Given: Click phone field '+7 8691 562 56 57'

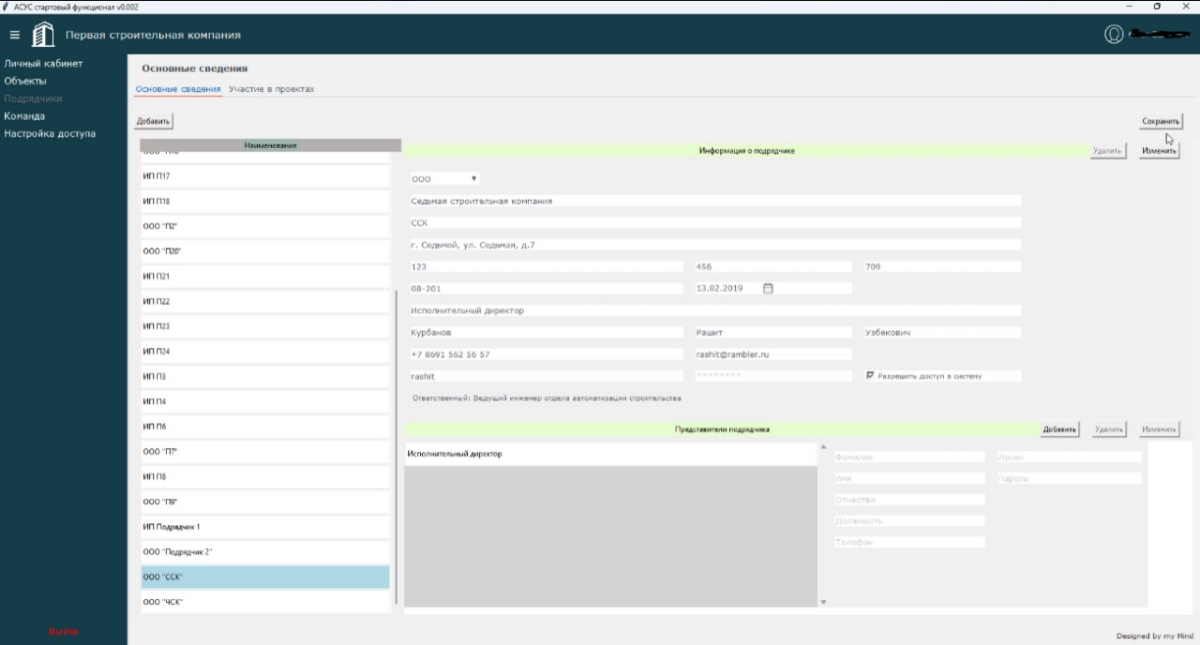Looking at the screenshot, I should [x=545, y=354].
